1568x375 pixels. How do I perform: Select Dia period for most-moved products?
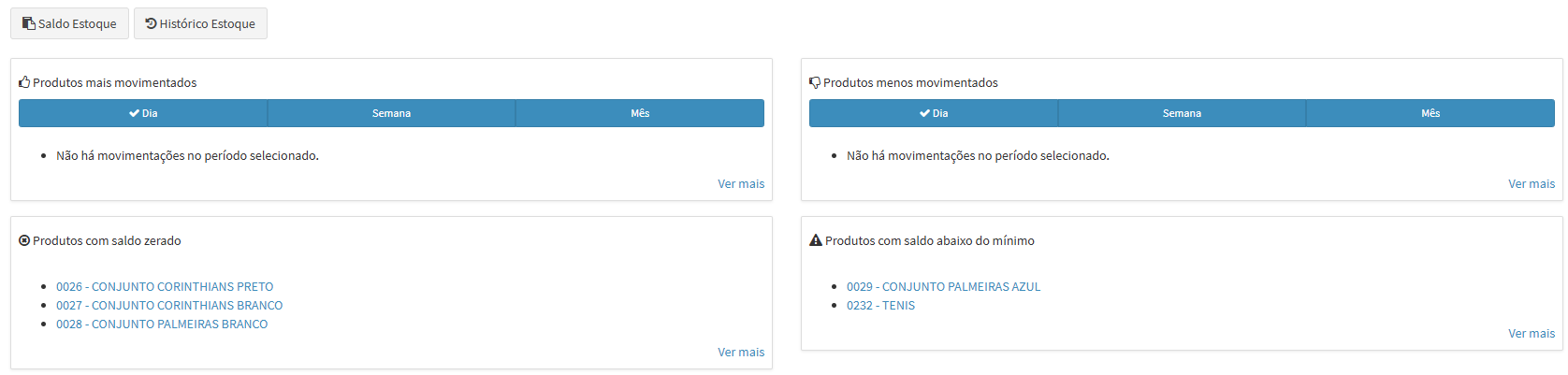pos(143,113)
